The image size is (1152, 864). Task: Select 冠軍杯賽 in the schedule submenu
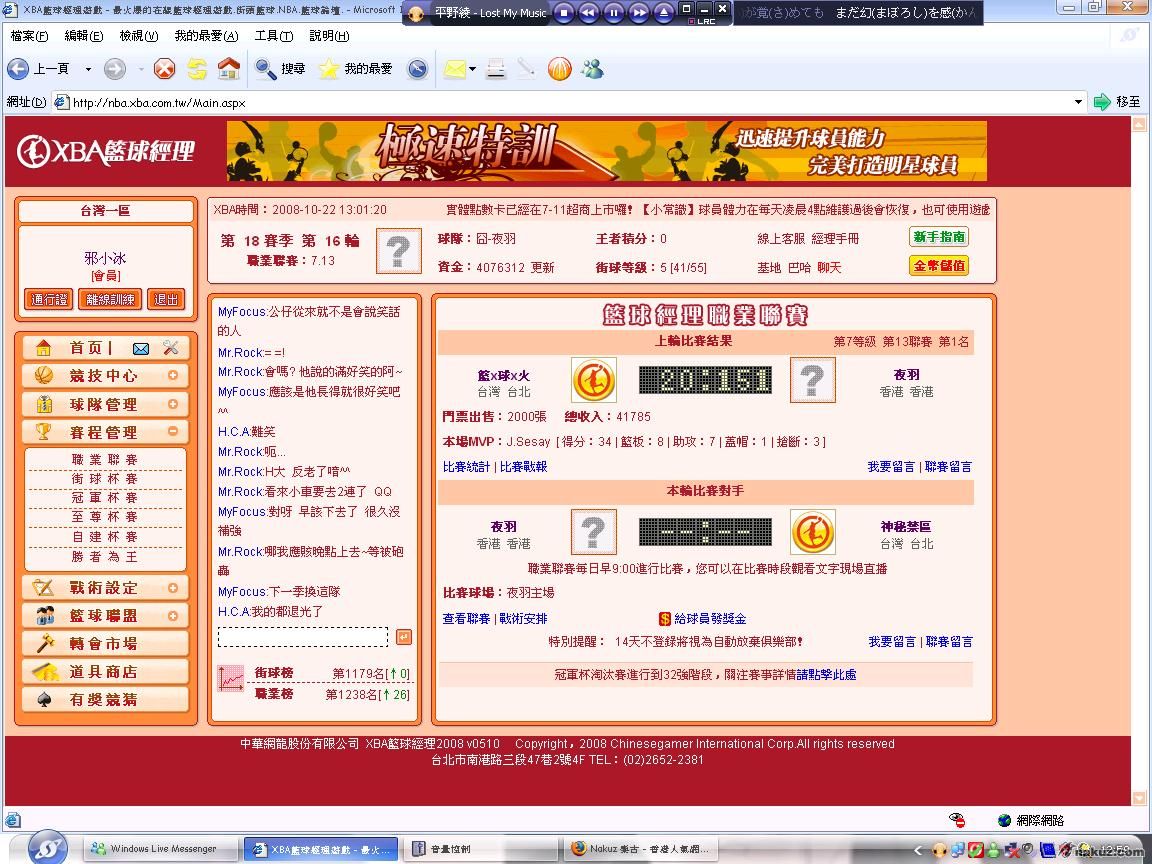point(105,498)
